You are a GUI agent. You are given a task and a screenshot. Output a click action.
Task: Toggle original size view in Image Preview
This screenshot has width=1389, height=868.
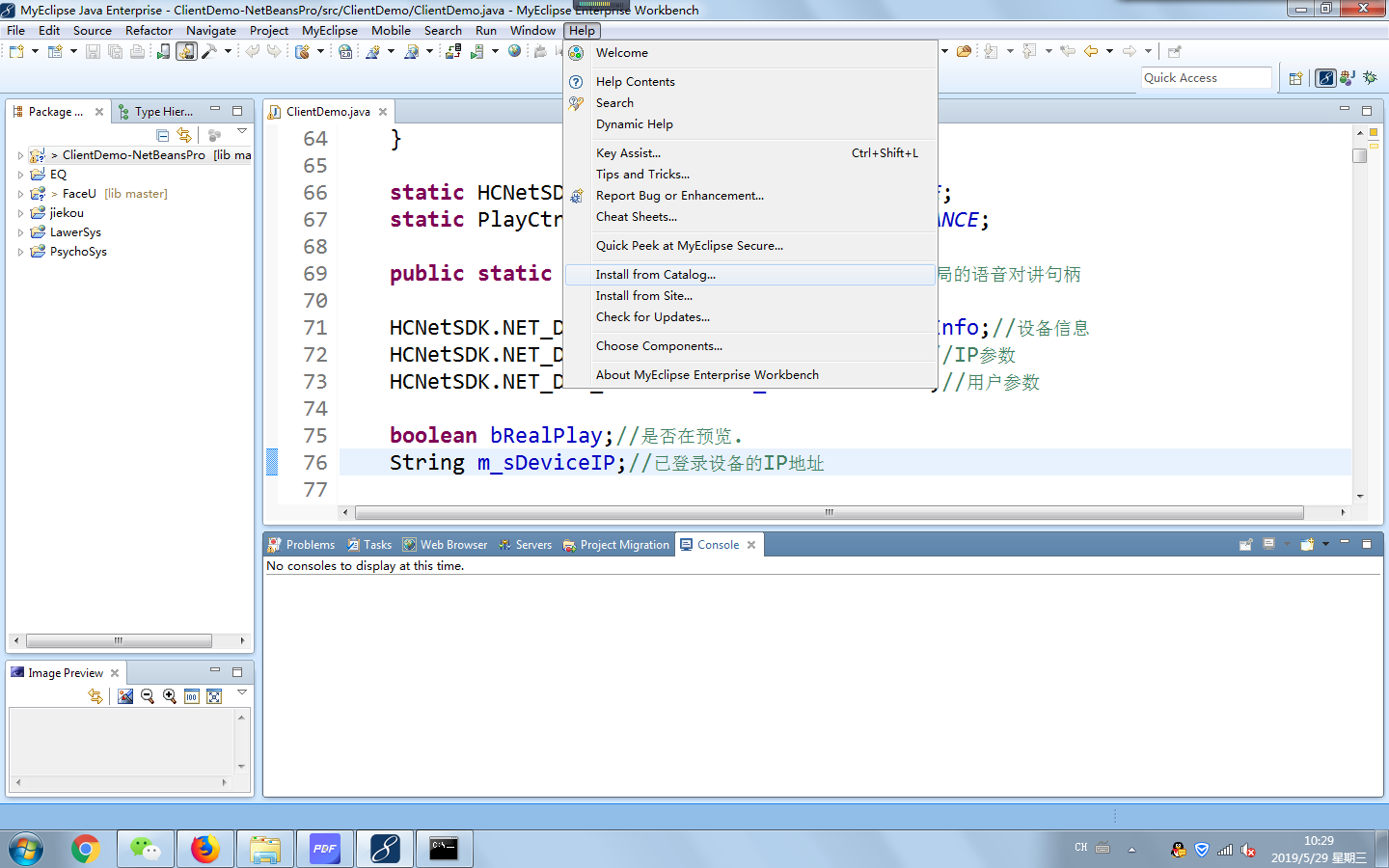191,696
